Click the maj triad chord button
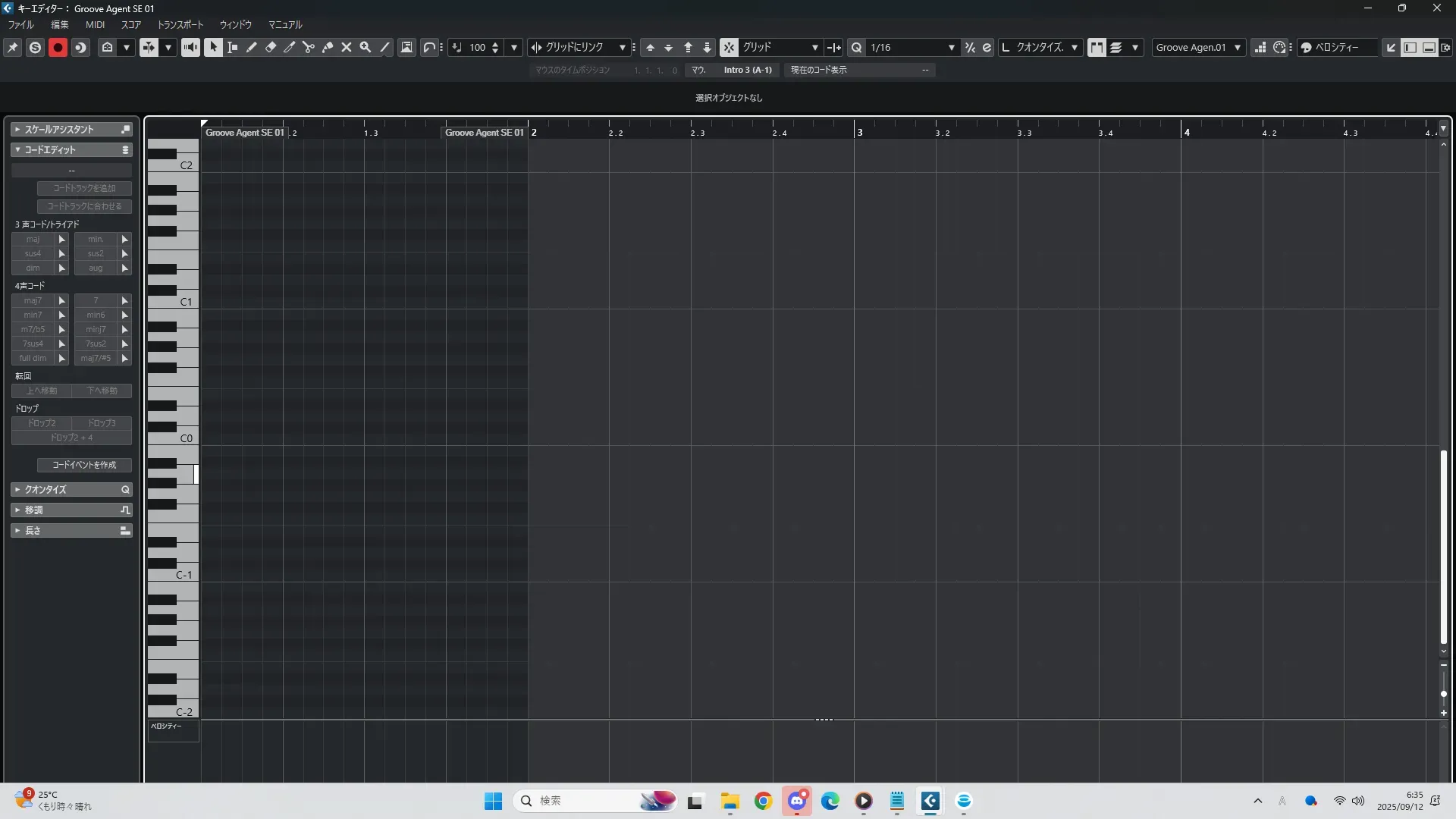The image size is (1456, 819). [33, 240]
